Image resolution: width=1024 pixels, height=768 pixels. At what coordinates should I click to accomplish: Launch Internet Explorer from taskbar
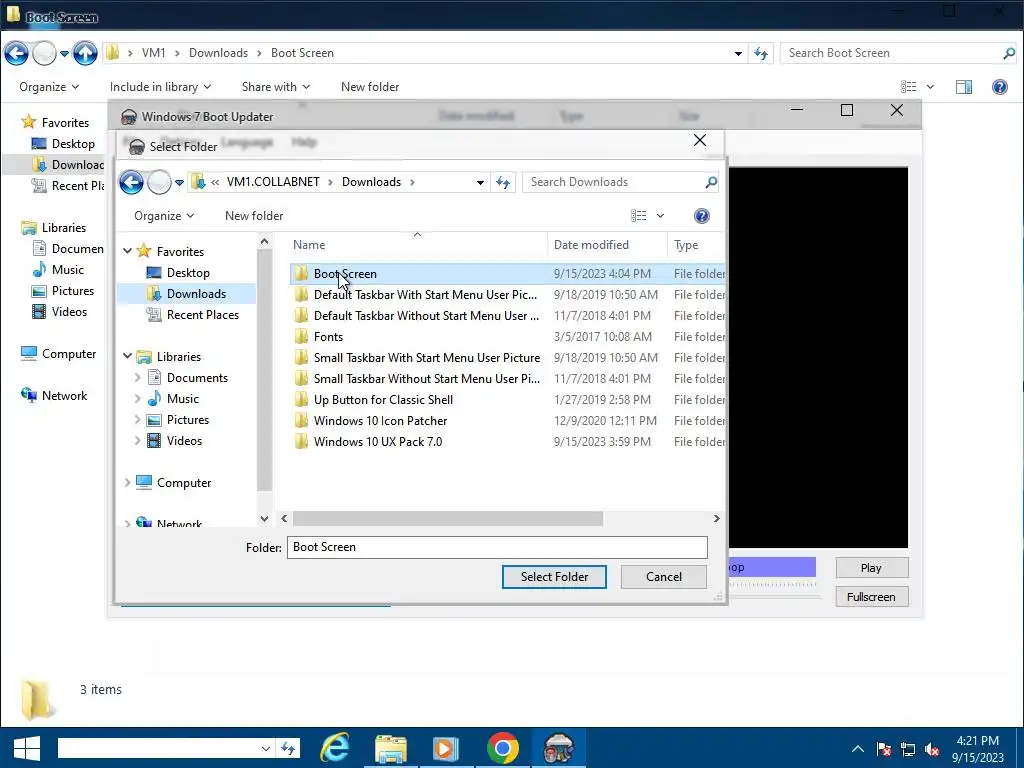[x=335, y=748]
